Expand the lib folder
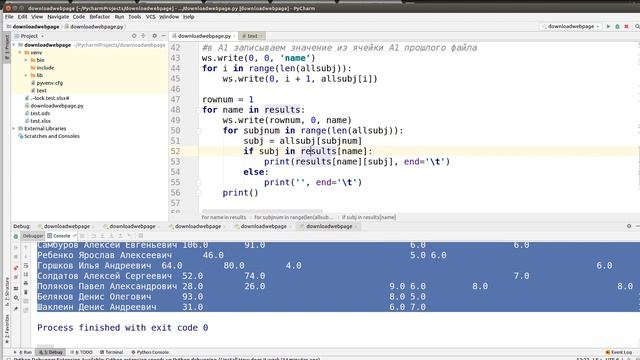Viewport: 640px width, 360px height. click(x=27, y=76)
